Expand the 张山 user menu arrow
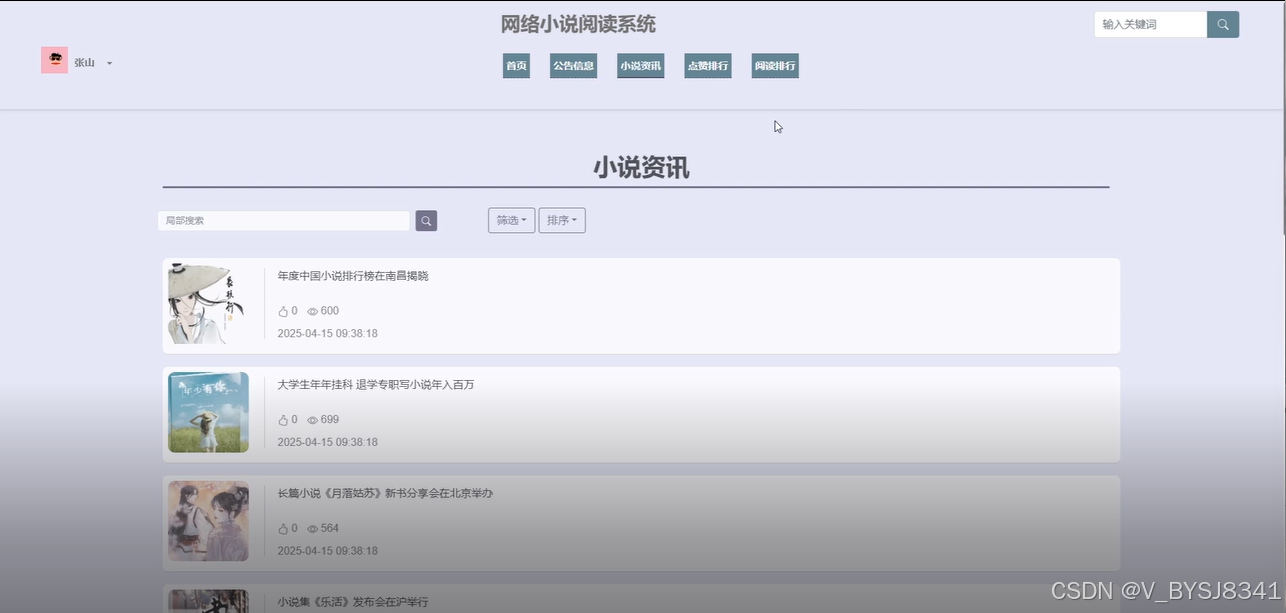 pos(109,63)
